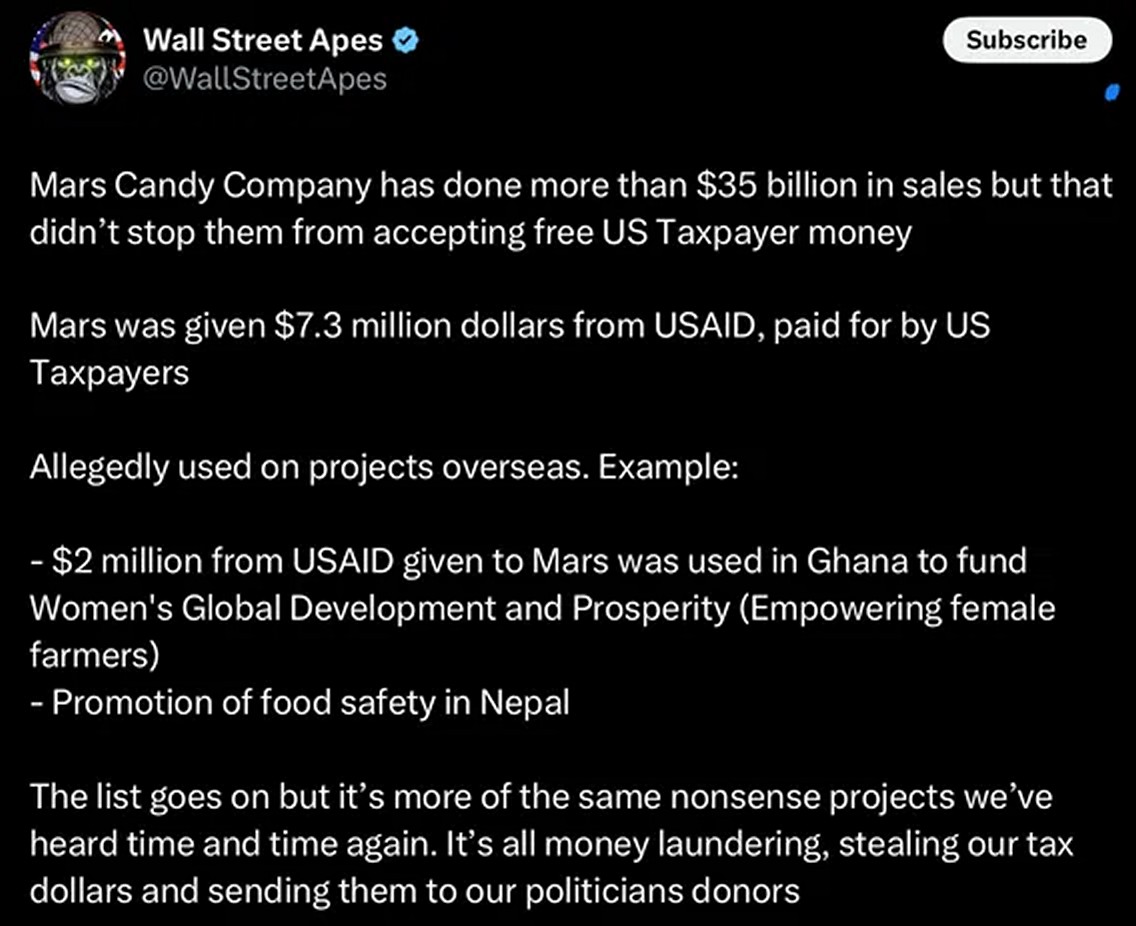Image resolution: width=1136 pixels, height=926 pixels.
Task: Subscribe to Wall Street Apes
Action: pos(1027,40)
